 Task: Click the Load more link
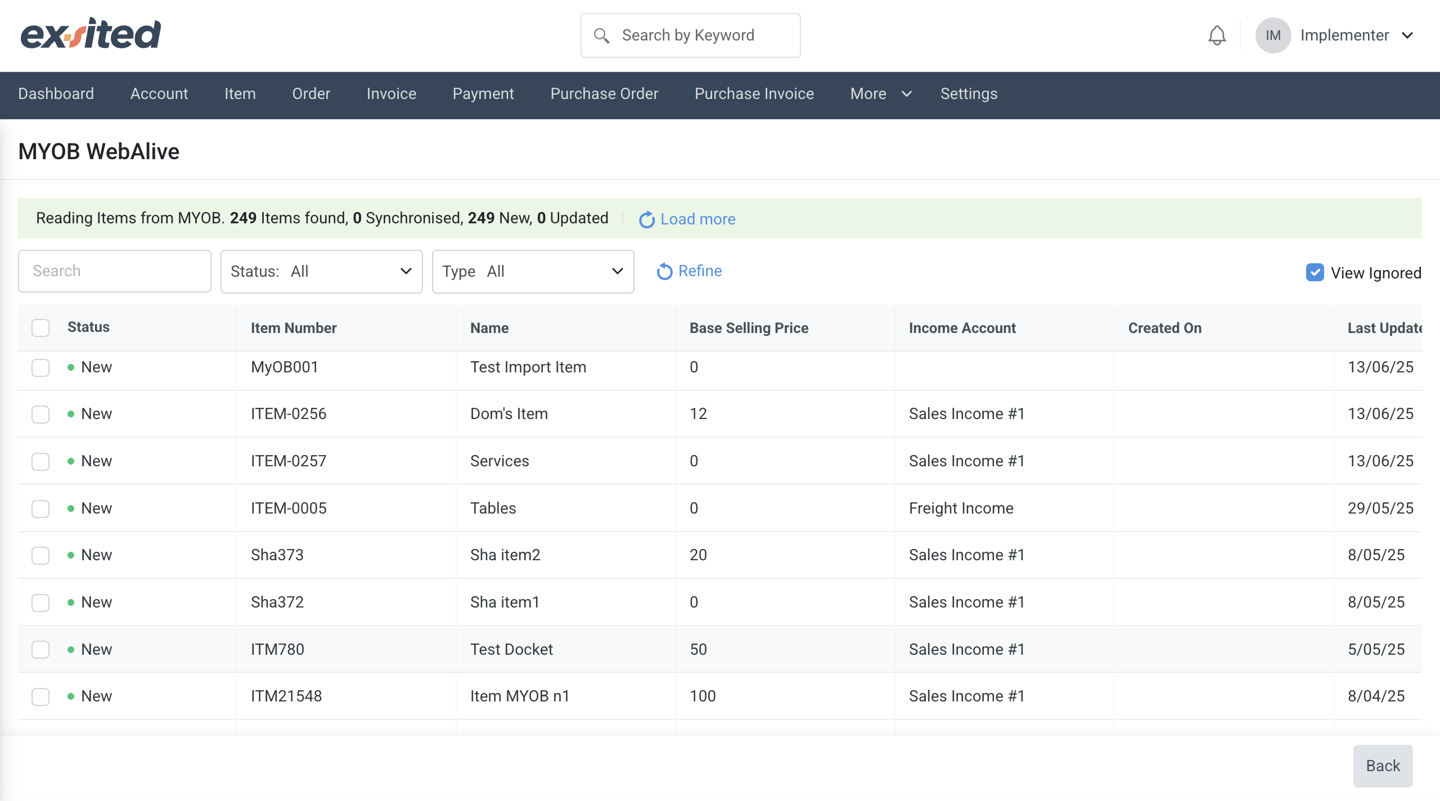pos(698,219)
